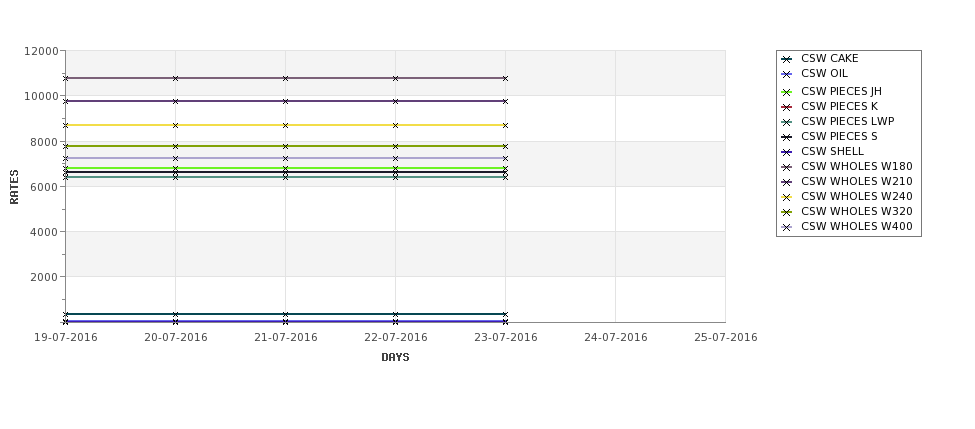This screenshot has width=975, height=429.
Task: Click the CSW WHOLES W240 legend marker
Action: tap(786, 197)
